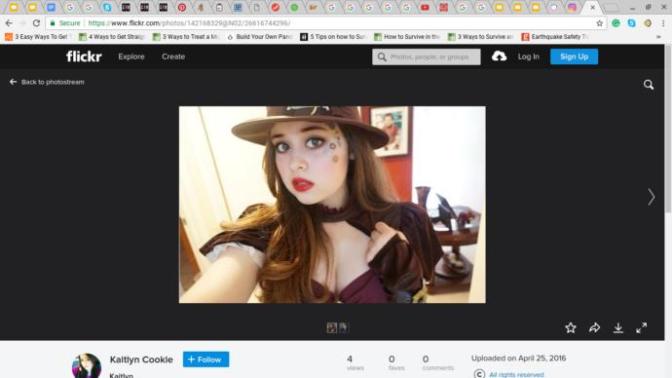Viewport: 672px width, 378px height.
Task: Click the '0 faves' count
Action: point(396,363)
